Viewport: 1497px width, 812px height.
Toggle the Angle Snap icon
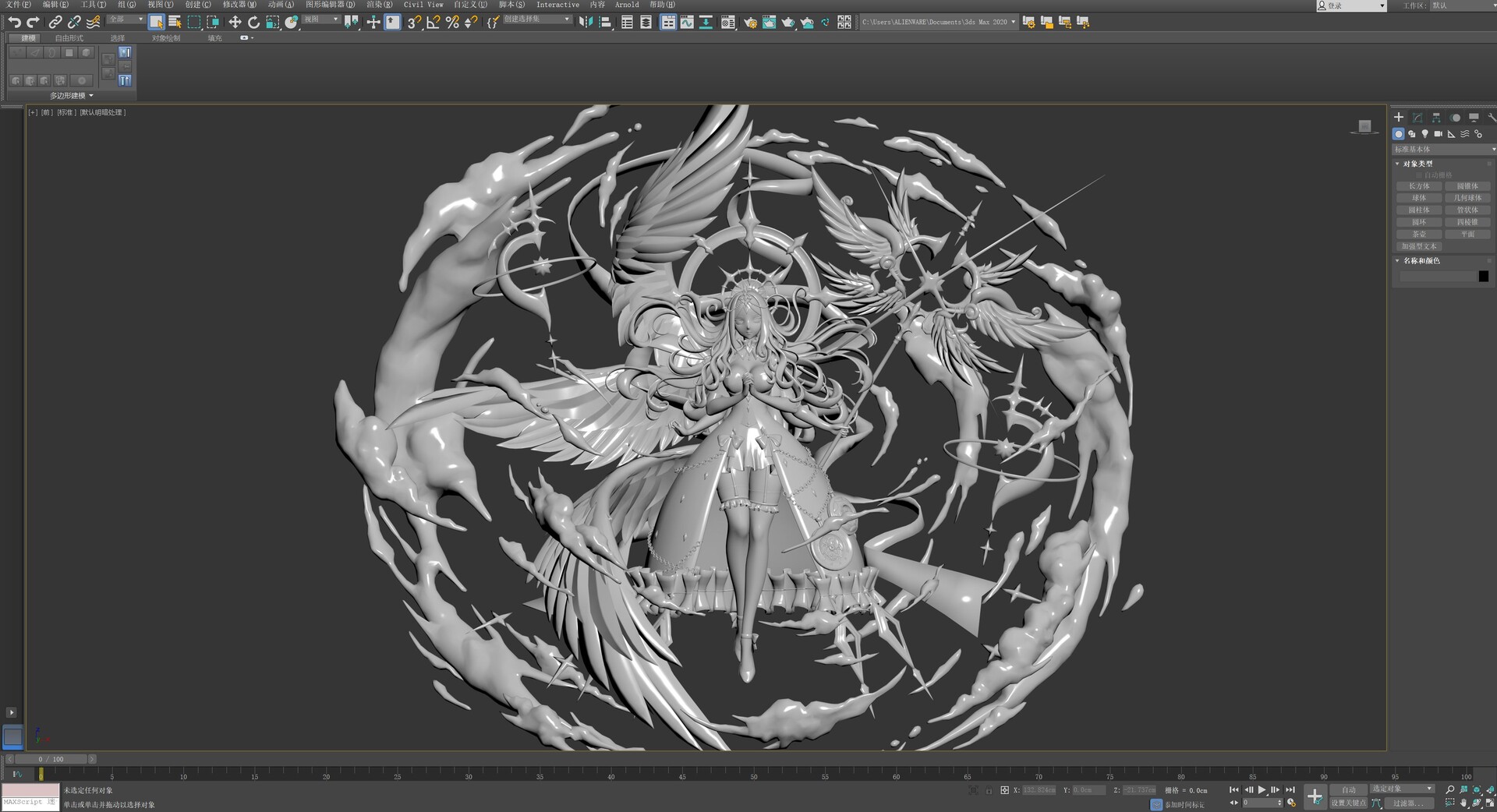[x=434, y=23]
